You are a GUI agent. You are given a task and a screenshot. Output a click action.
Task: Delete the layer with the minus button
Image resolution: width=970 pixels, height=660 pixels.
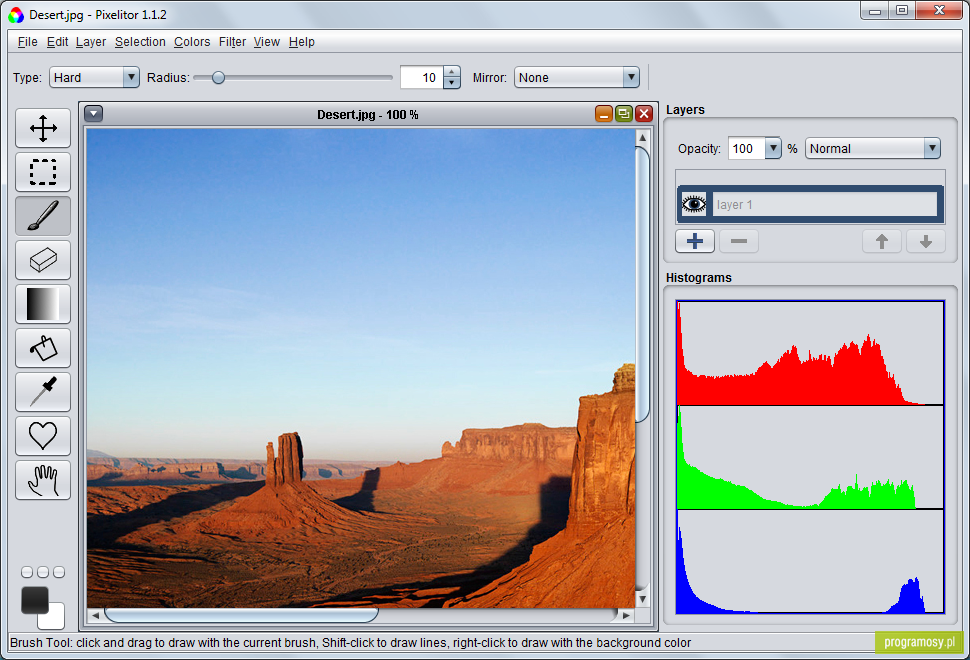click(x=739, y=241)
